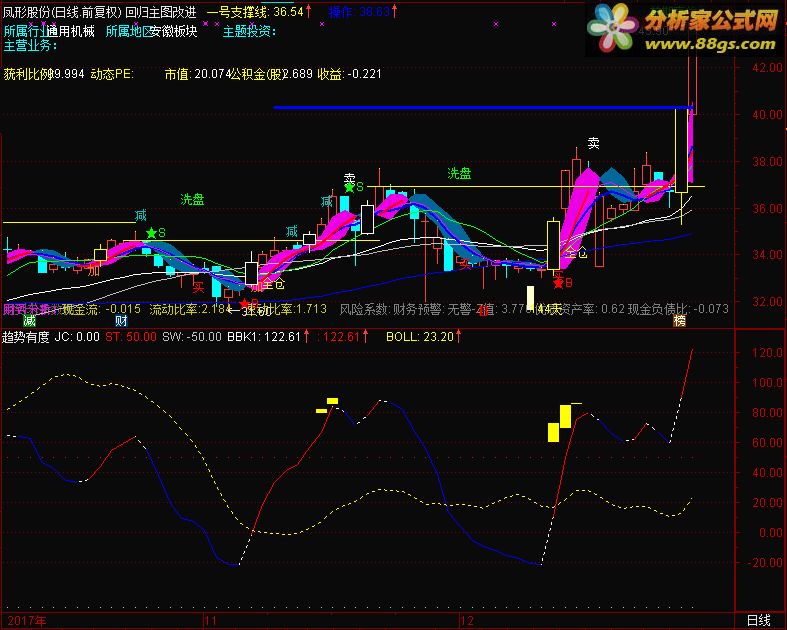The width and height of the screenshot is (787, 630).
Task: Click the 40.00 price axis label
Action: coord(767,114)
